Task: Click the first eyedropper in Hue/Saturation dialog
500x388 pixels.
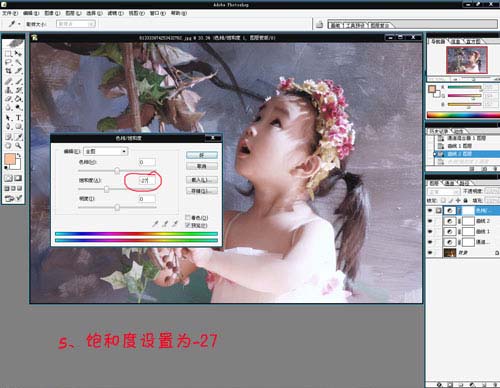Action: (x=155, y=224)
